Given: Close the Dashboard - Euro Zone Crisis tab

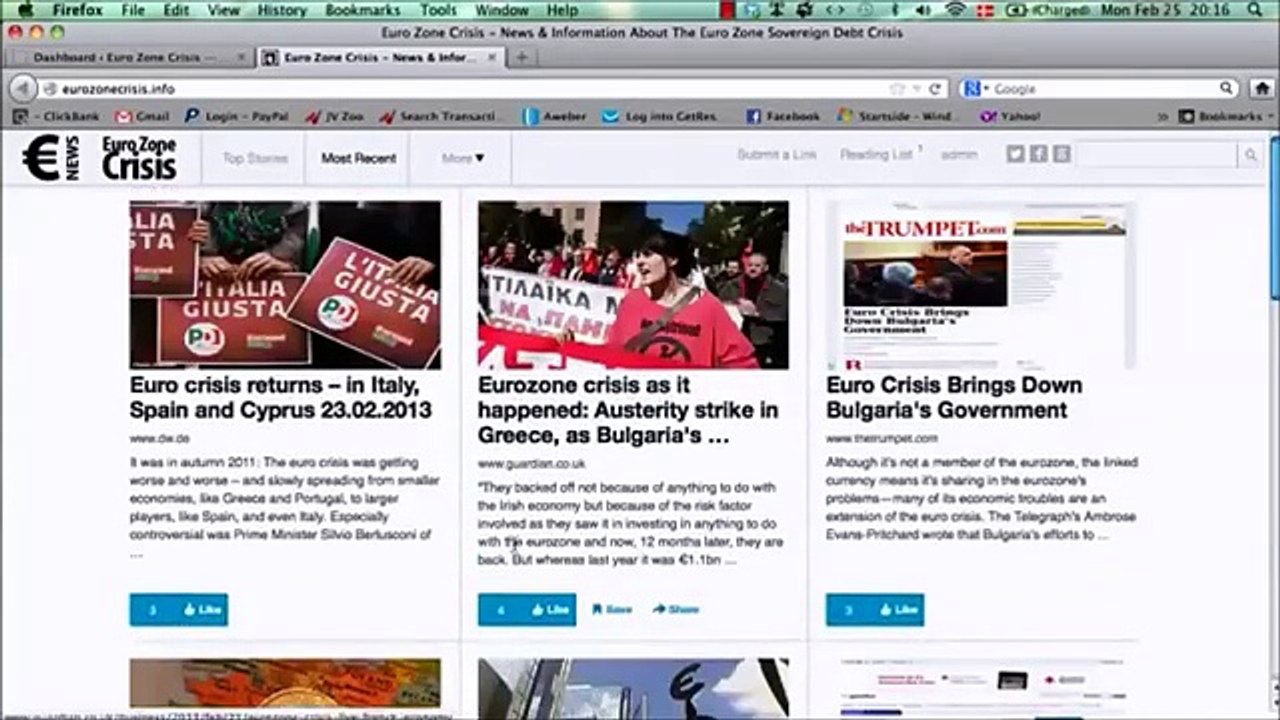Looking at the screenshot, I should 241,58.
